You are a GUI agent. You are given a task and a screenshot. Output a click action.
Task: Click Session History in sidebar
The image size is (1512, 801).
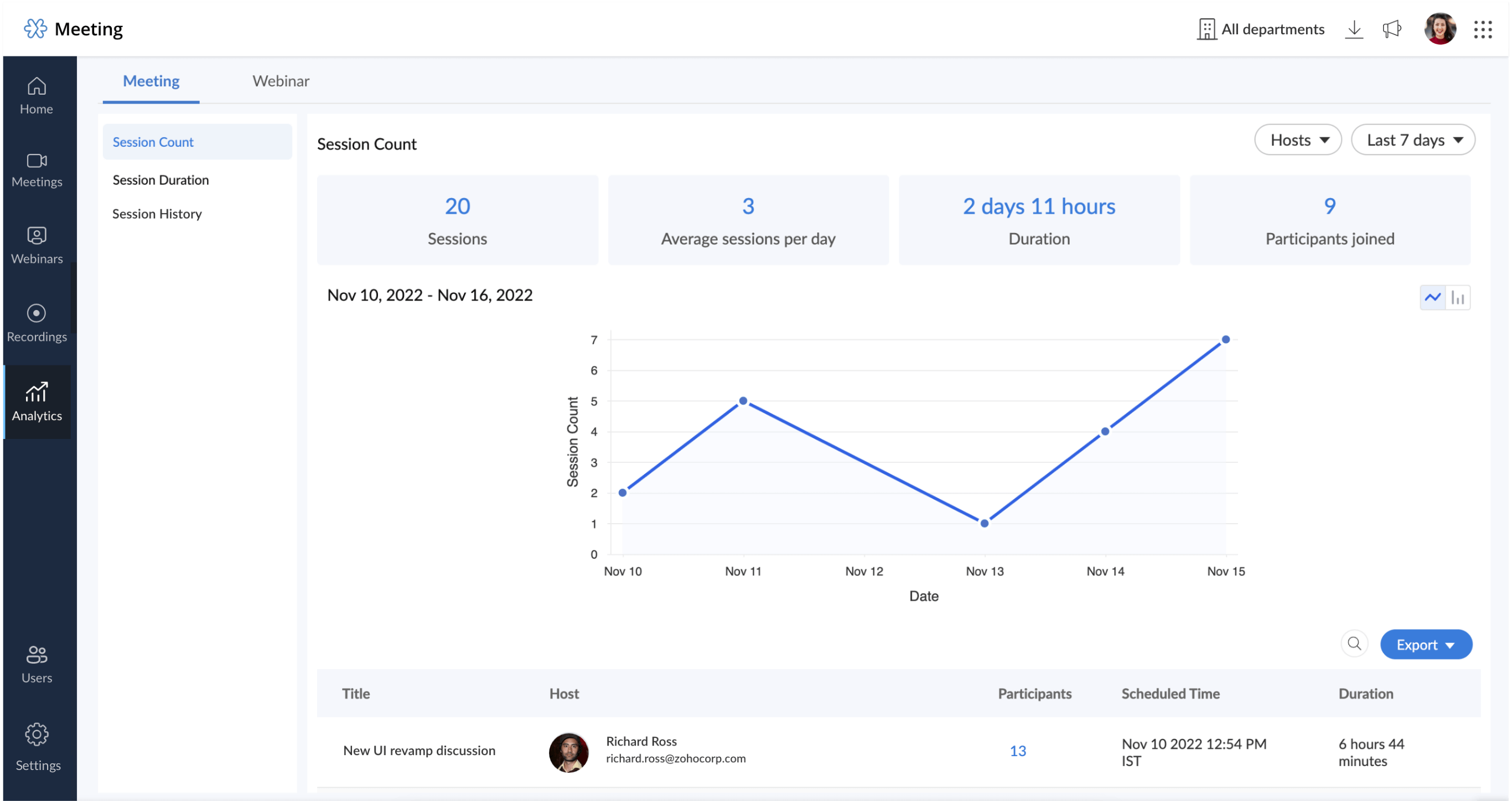pos(157,213)
